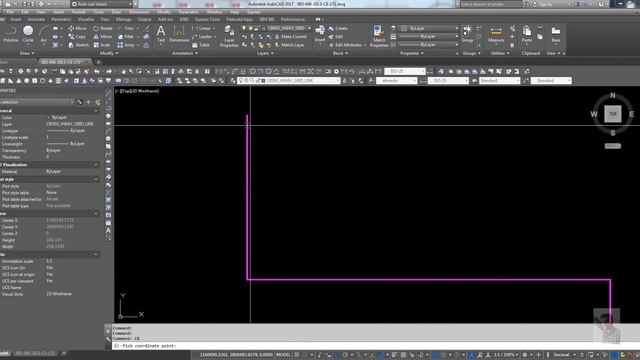Image resolution: width=640 pixels, height=360 pixels.
Task: Choose the Copy command
Action: pos(77,36)
